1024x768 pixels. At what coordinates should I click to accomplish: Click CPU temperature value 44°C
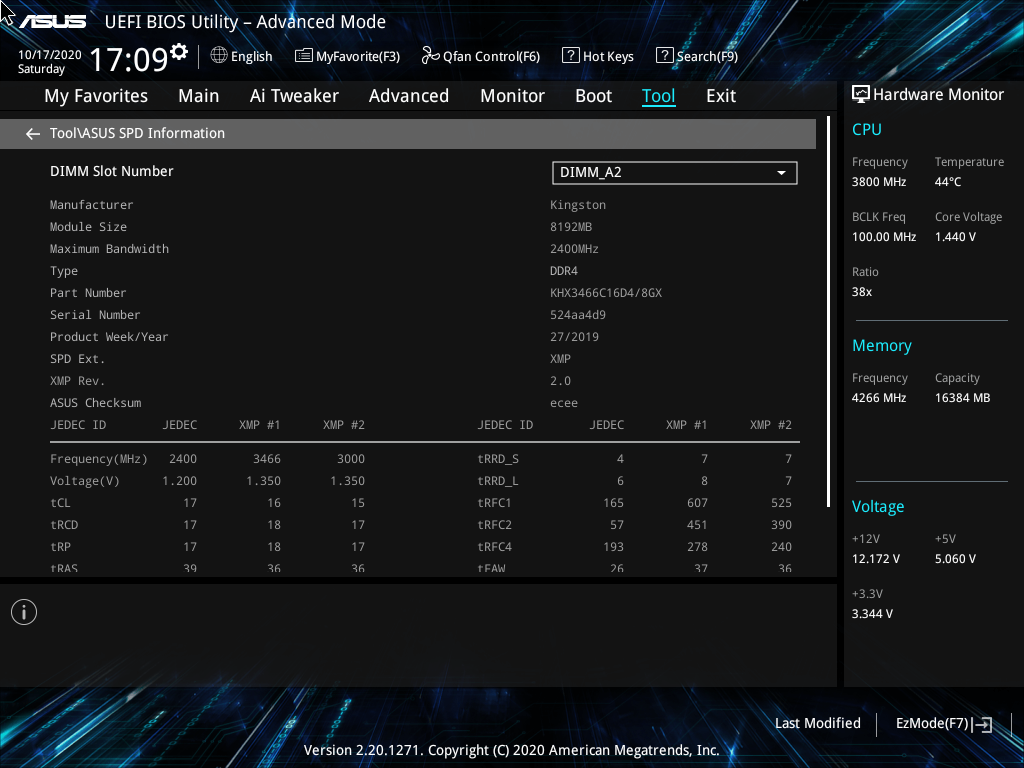pyautogui.click(x=948, y=182)
